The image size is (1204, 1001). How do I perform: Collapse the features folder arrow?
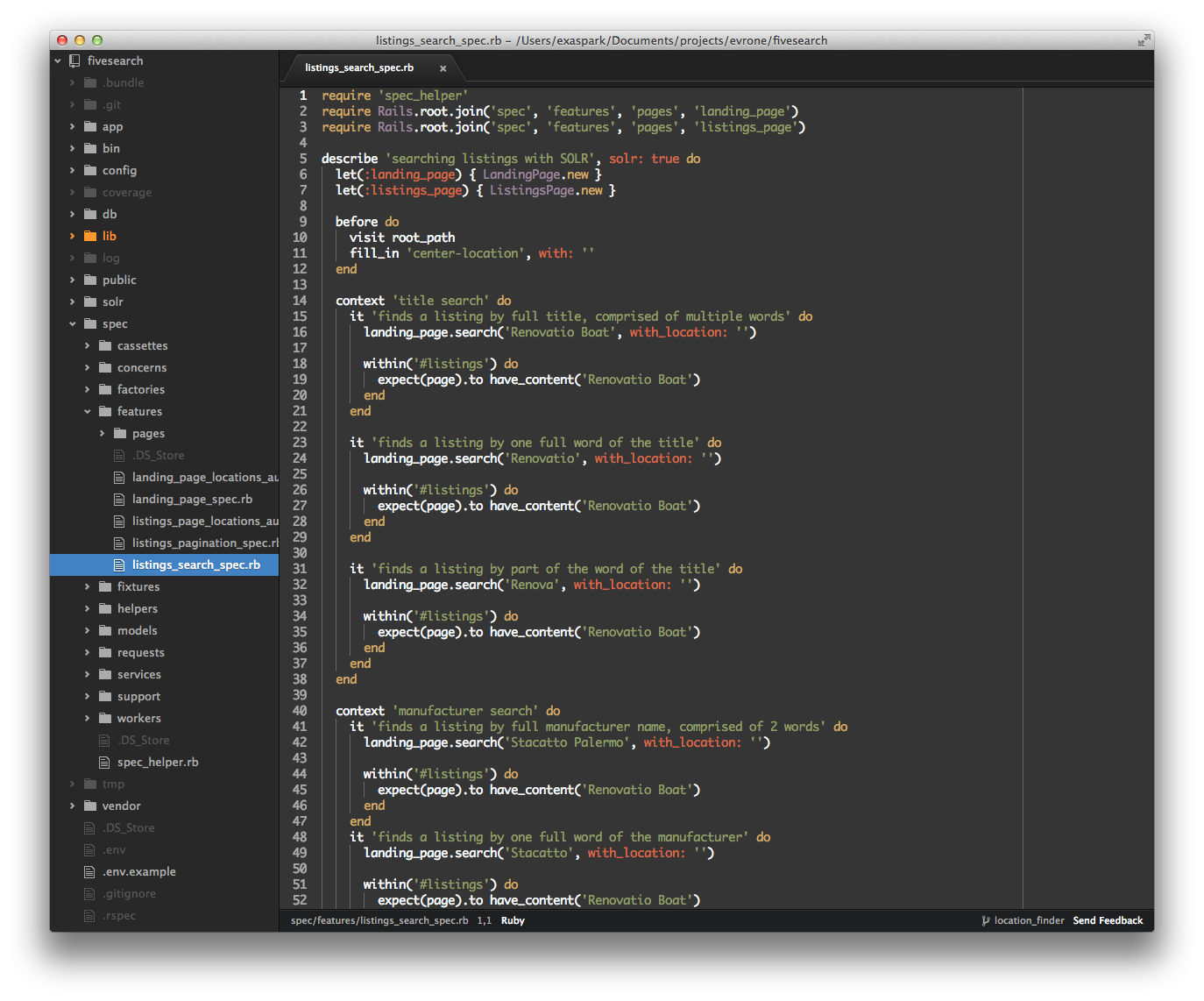click(88, 411)
